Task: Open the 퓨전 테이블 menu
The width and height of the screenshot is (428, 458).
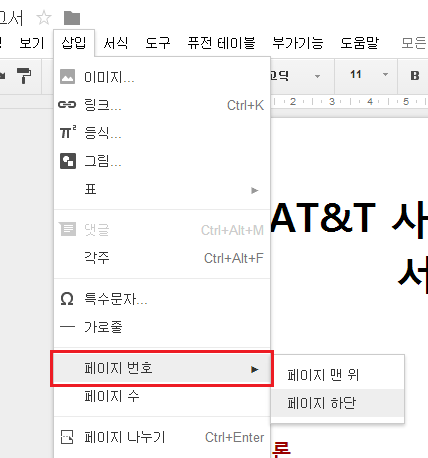Action: 222,43
